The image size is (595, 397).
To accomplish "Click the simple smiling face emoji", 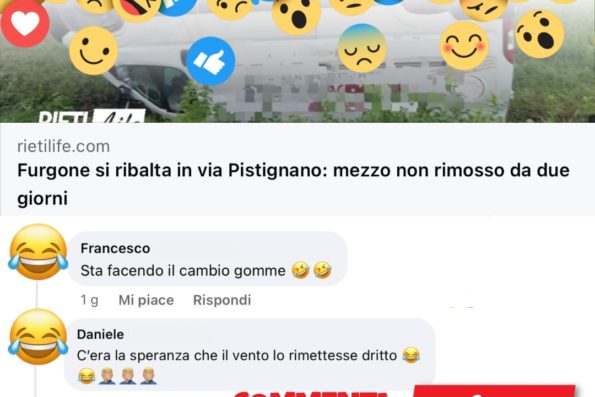I will pyautogui.click(x=94, y=50).
